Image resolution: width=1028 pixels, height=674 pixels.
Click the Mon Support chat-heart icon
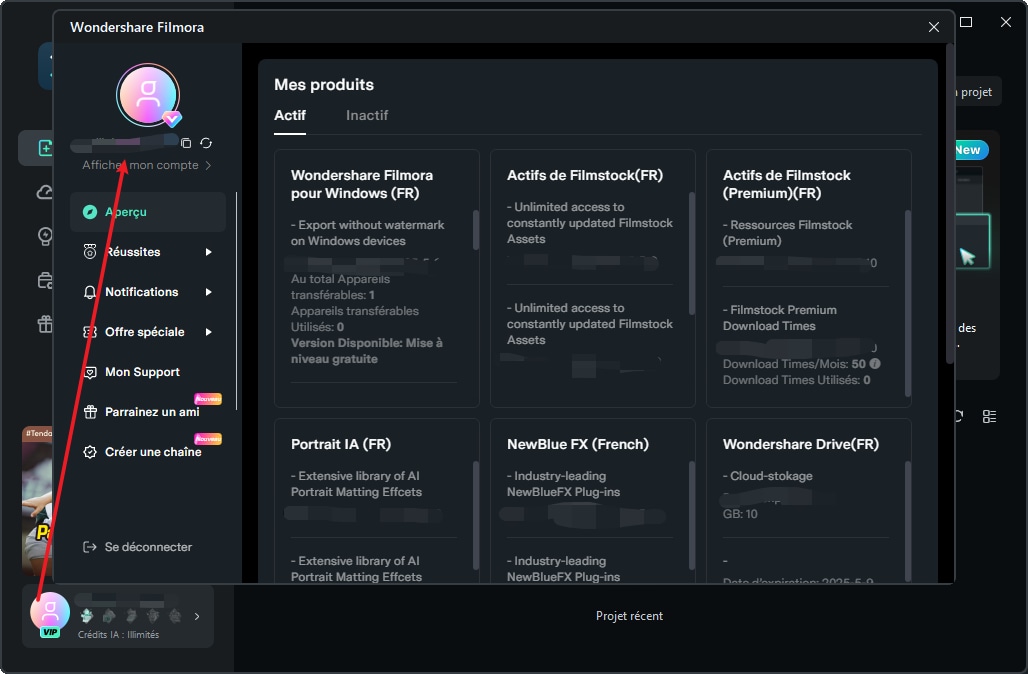pyautogui.click(x=90, y=372)
